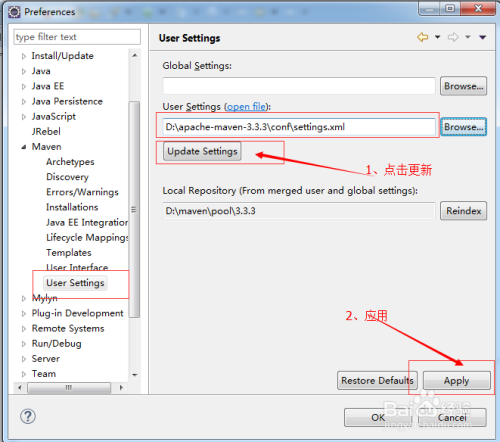The image size is (500, 442).
Task: Expand the Server tree node
Action: pyautogui.click(x=24, y=359)
